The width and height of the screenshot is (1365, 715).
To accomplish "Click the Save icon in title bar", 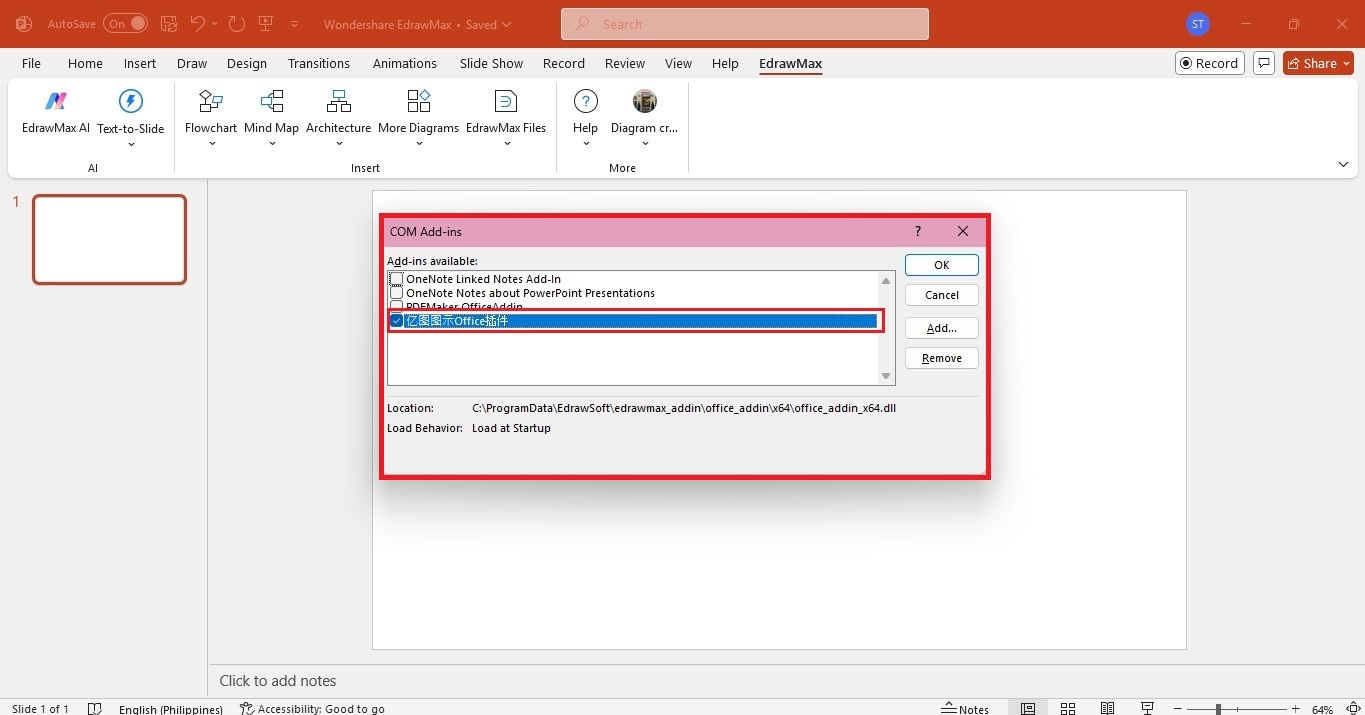I will [x=169, y=24].
